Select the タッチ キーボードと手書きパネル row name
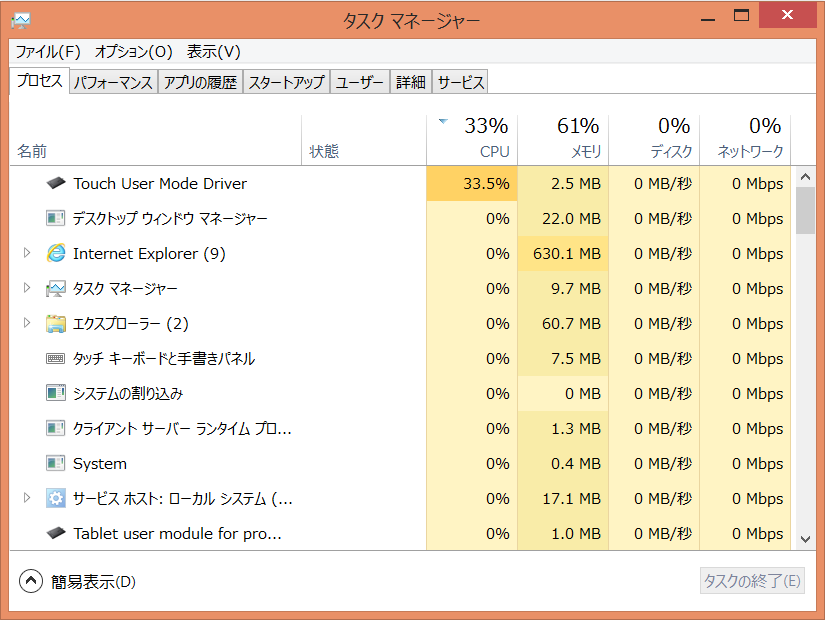This screenshot has width=825, height=620. (x=164, y=359)
